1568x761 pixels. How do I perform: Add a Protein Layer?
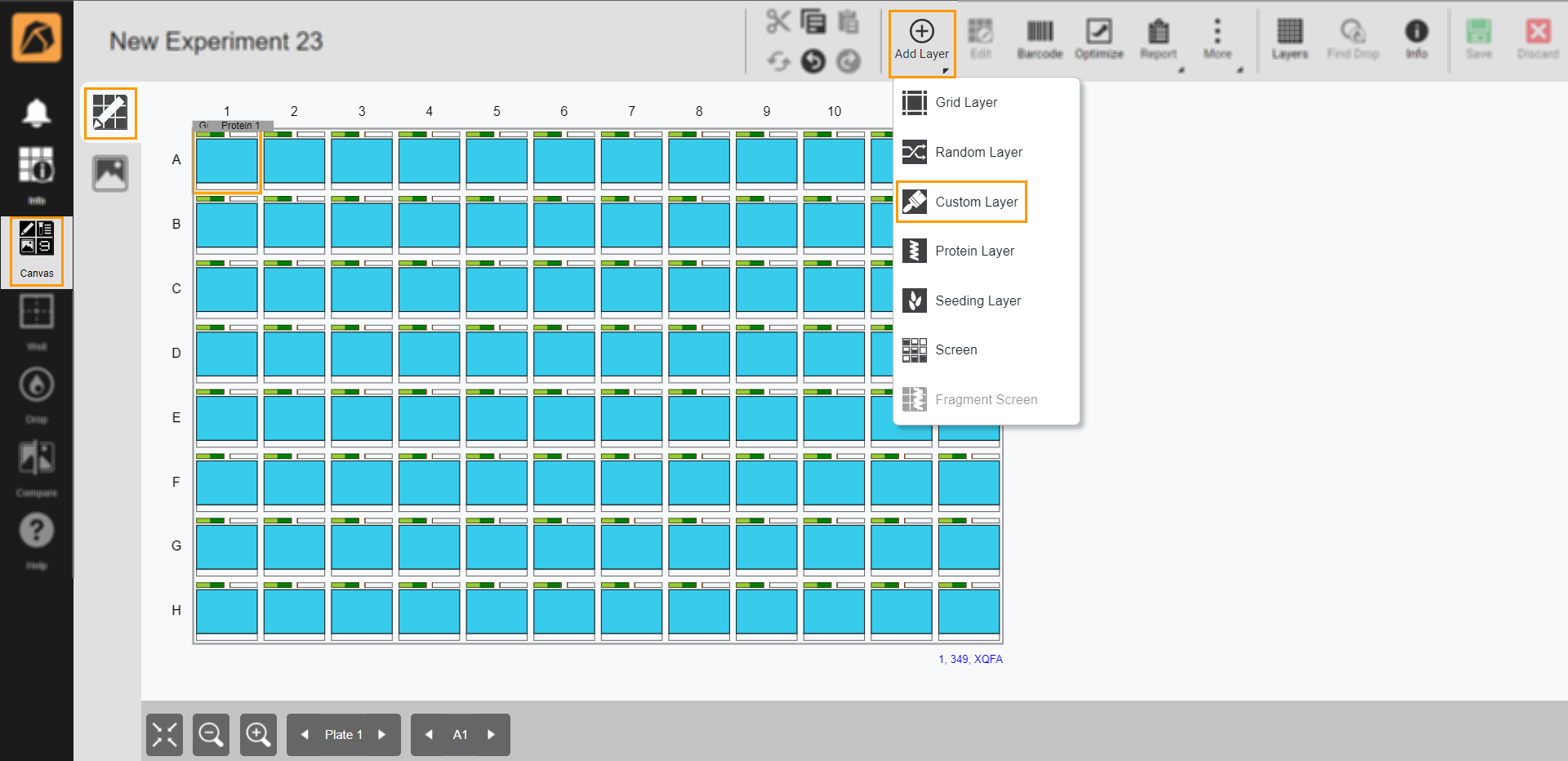(x=973, y=251)
